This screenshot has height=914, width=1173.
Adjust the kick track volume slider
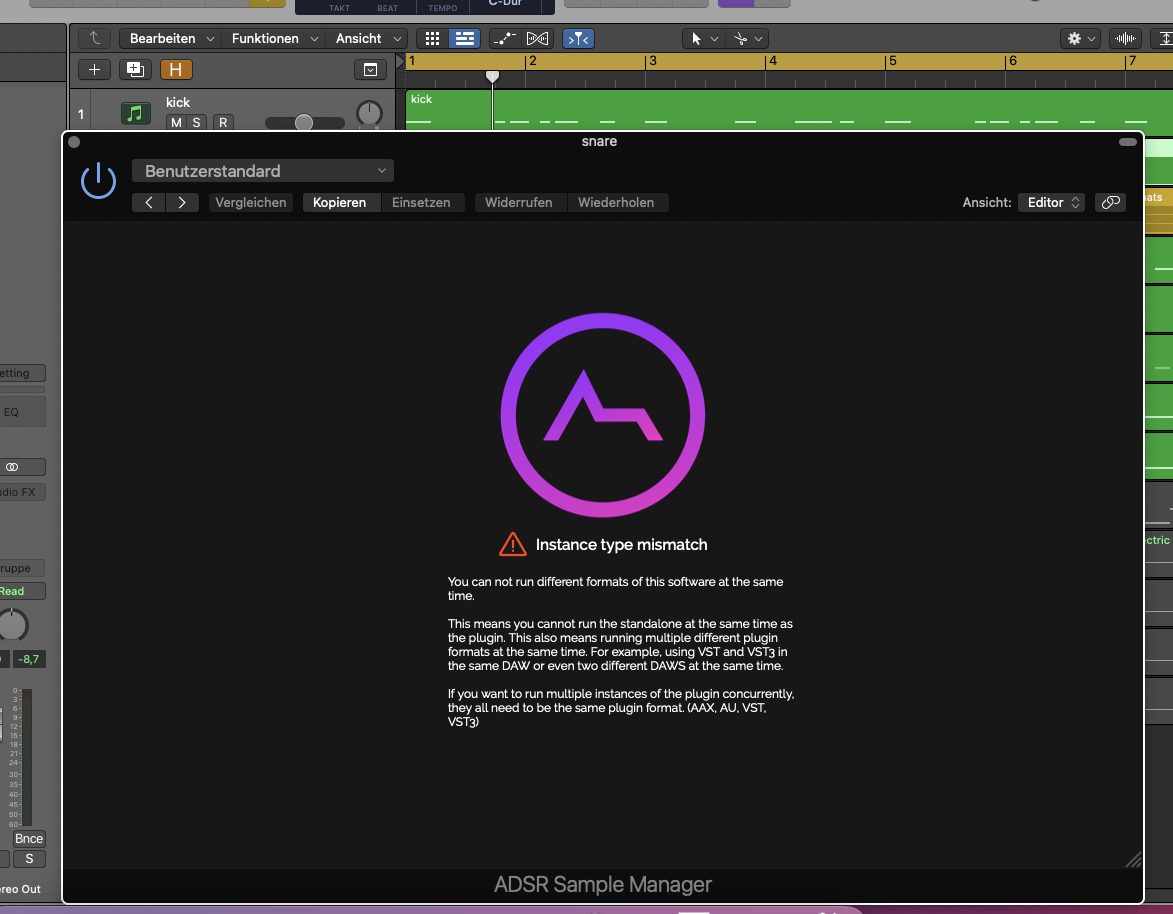[304, 123]
